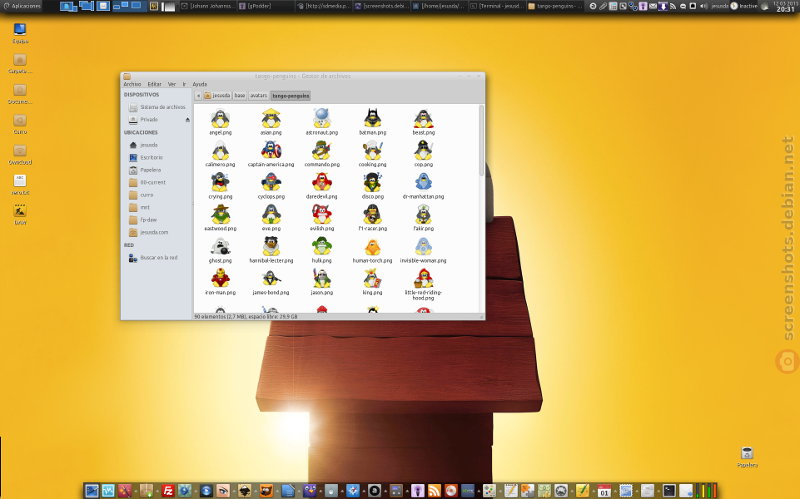
Task: Select calimero.png penguin file
Action: tap(220, 155)
